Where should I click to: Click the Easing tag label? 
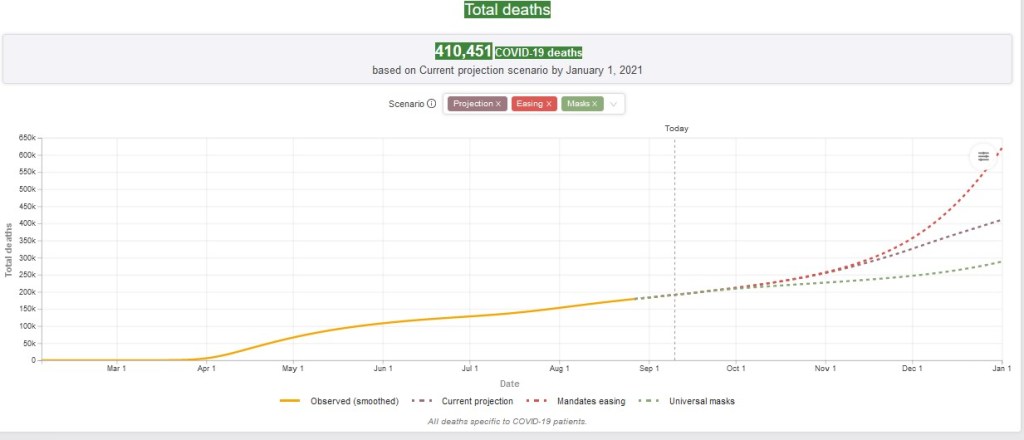point(528,104)
